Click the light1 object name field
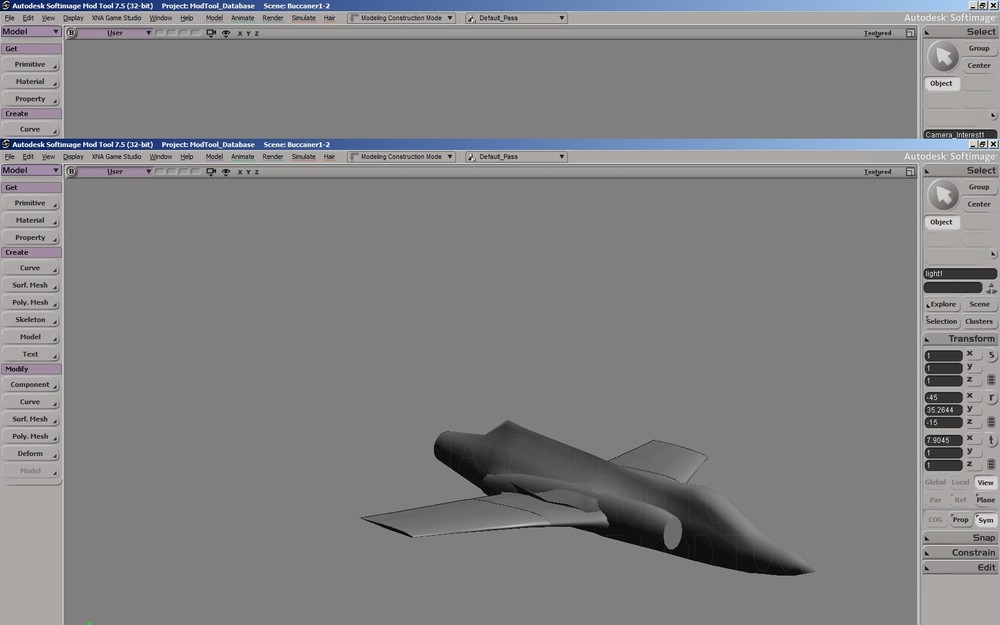Viewport: 1000px width, 625px height. [959, 274]
